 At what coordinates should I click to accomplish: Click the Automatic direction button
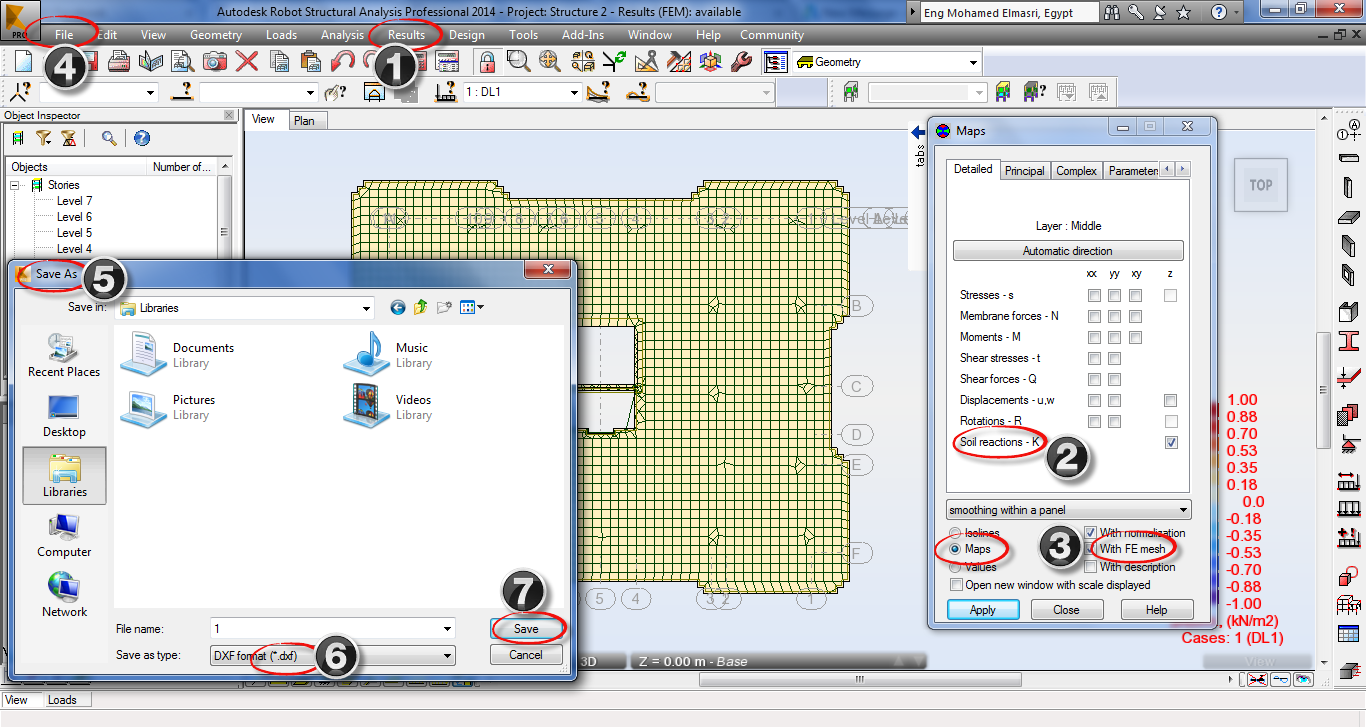pos(1068,251)
